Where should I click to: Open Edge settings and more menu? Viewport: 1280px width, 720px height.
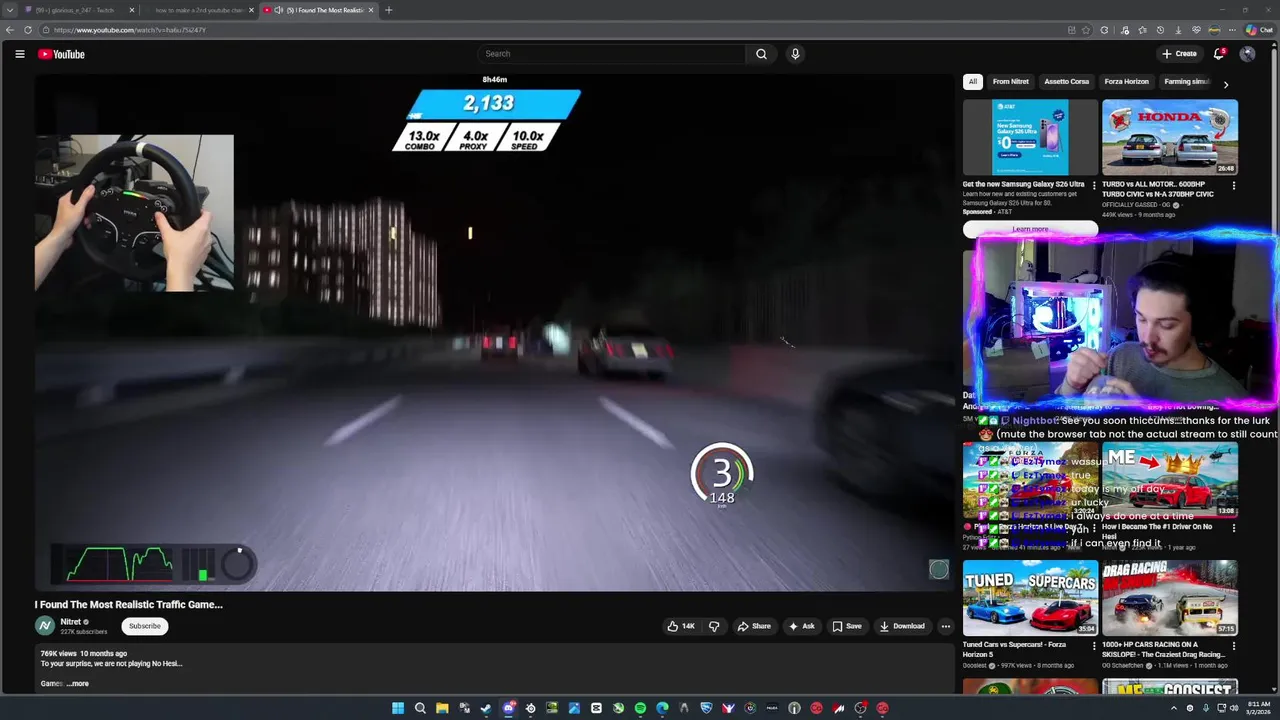point(1232,30)
